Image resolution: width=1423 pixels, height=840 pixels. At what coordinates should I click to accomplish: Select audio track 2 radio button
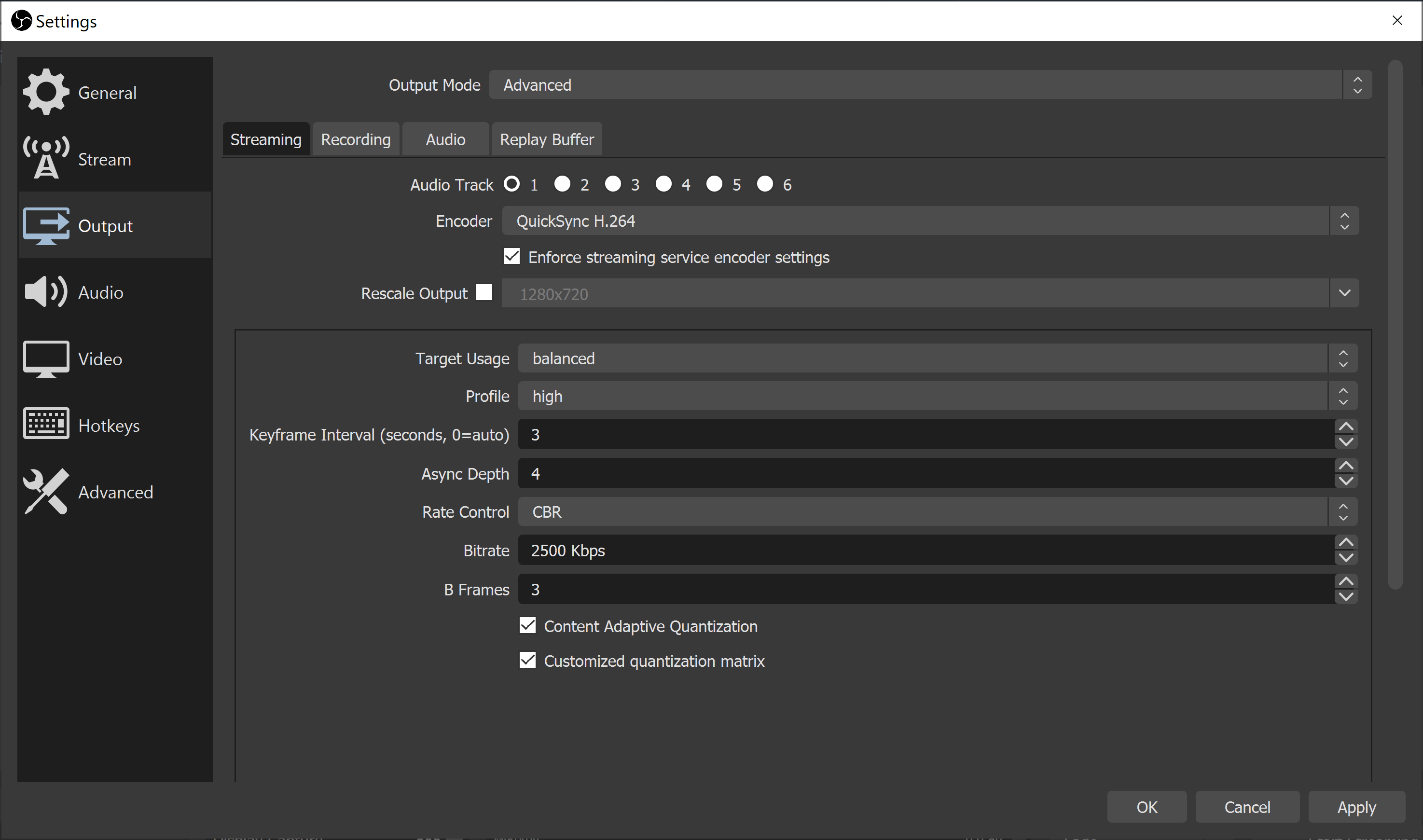point(562,184)
